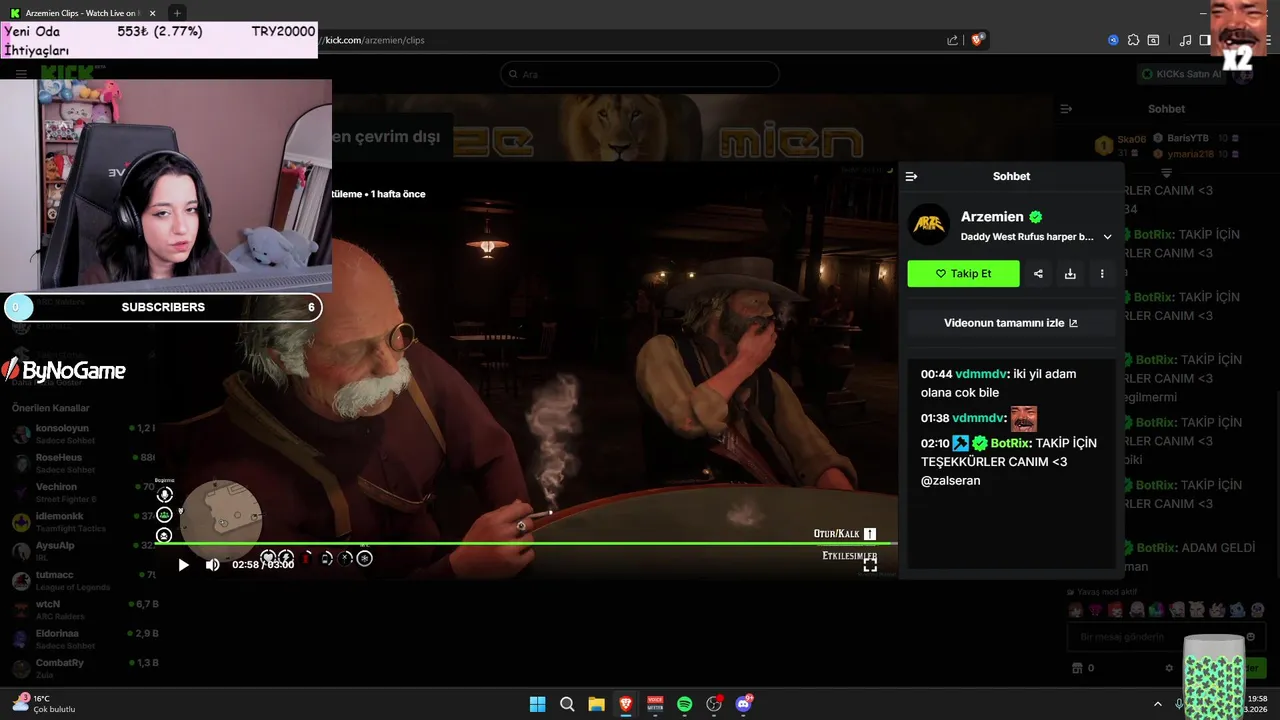The image size is (1280, 720).
Task: Click the Takip Et follow button
Action: [x=963, y=274]
